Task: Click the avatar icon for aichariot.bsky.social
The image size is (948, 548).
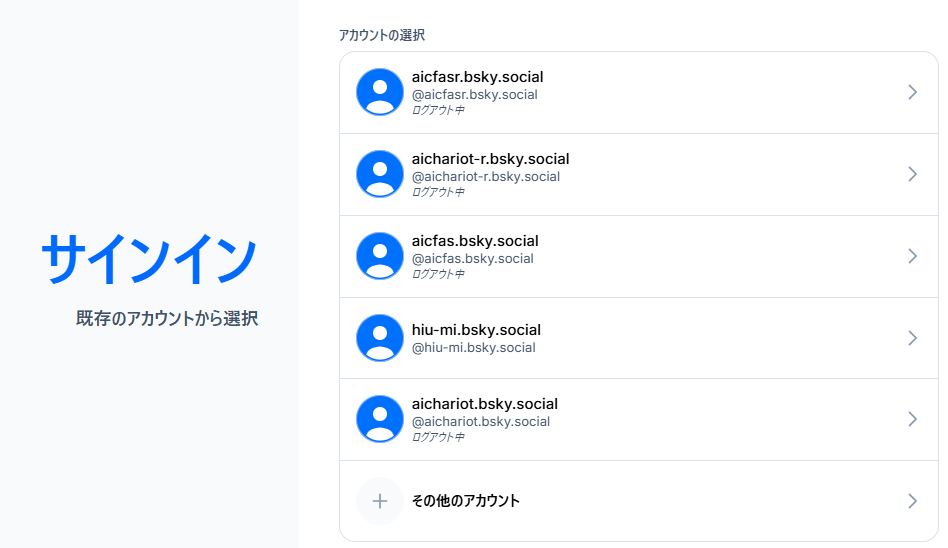Action: pyautogui.click(x=380, y=419)
